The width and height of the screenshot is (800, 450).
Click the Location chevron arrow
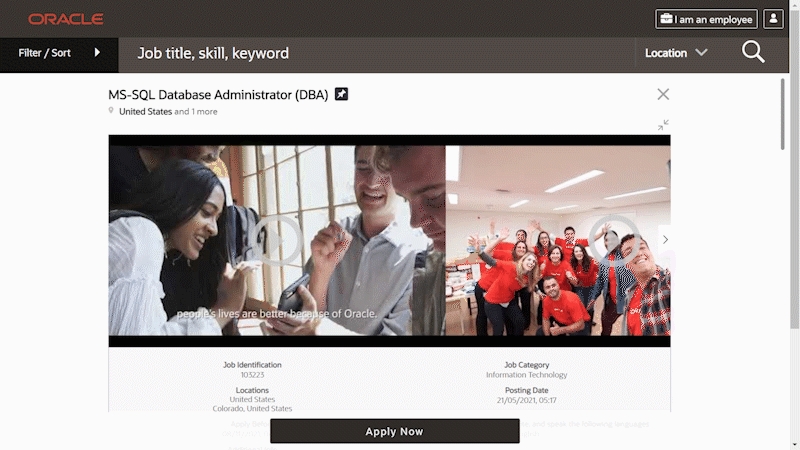click(x=702, y=53)
